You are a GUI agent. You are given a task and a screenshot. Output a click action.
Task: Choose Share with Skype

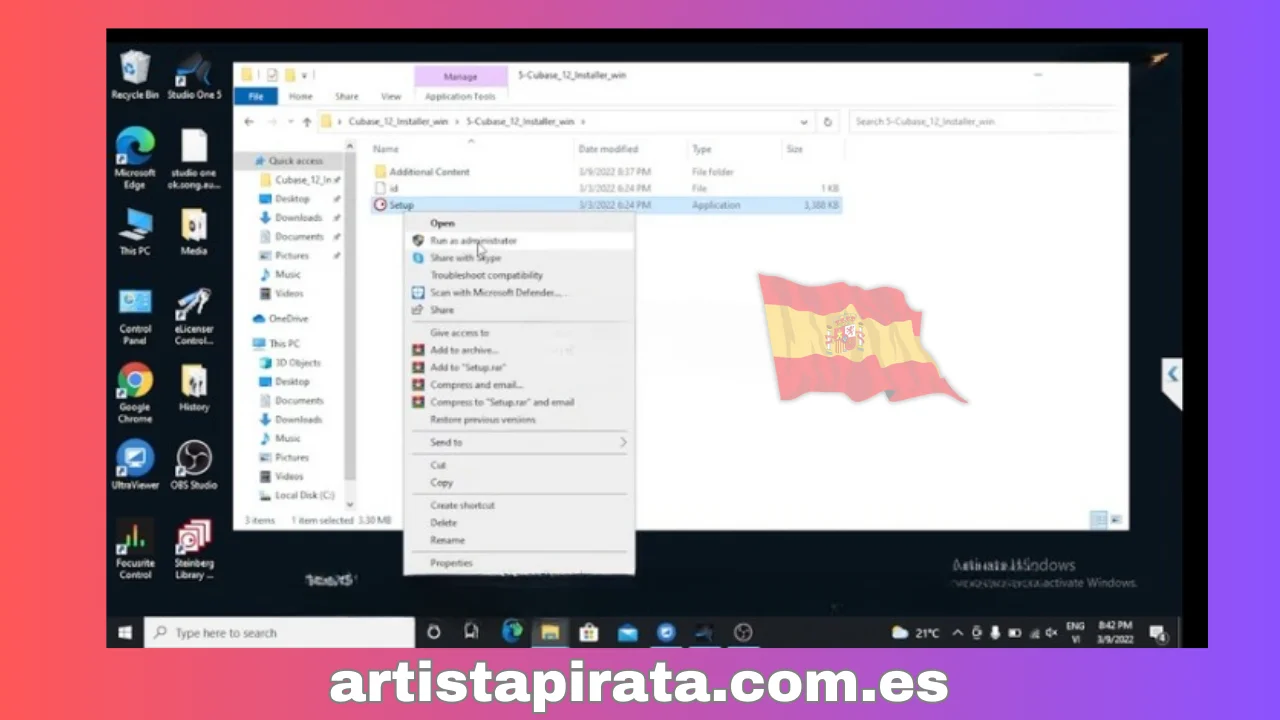(x=519, y=258)
